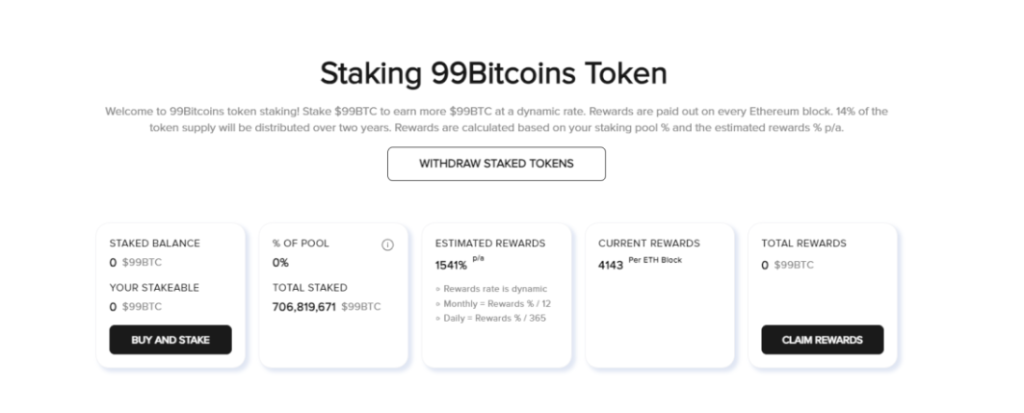Click the Staked Balance label
This screenshot has width=1024, height=413.
coord(155,243)
